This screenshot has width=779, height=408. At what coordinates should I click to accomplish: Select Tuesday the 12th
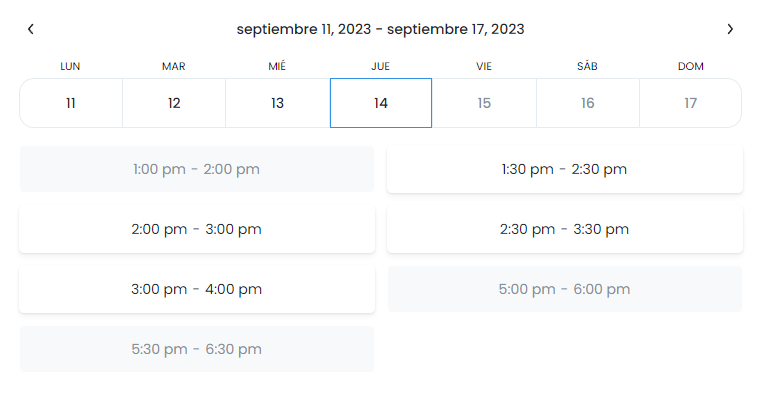174,103
